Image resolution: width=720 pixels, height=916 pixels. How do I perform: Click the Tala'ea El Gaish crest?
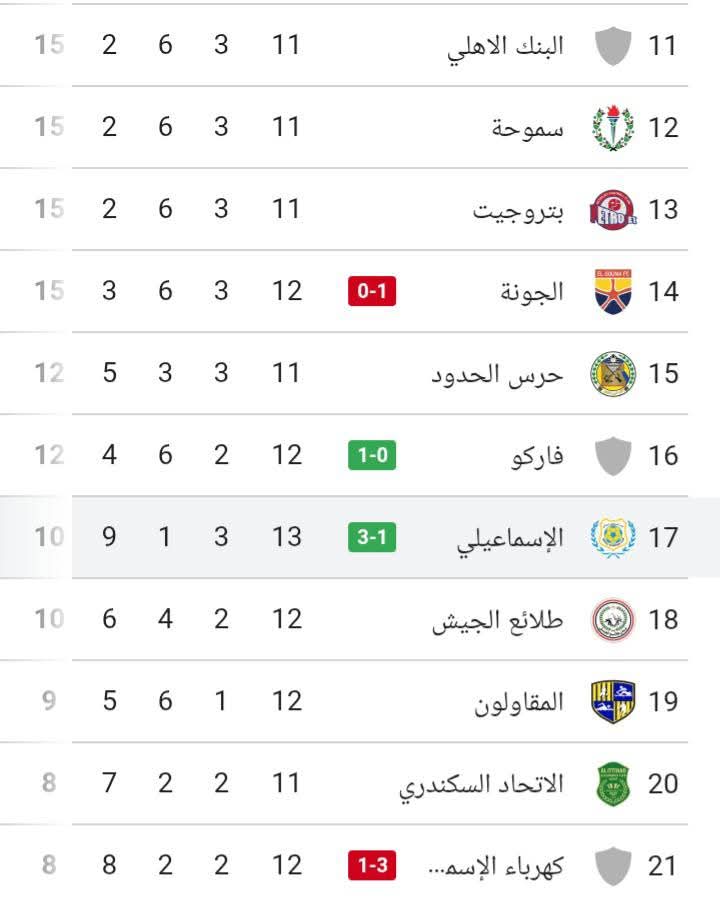click(613, 620)
